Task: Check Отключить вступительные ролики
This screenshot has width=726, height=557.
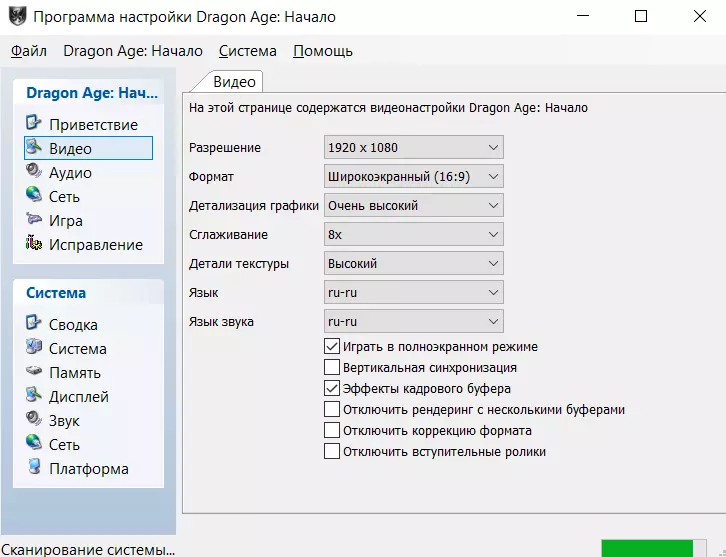Action: point(332,451)
